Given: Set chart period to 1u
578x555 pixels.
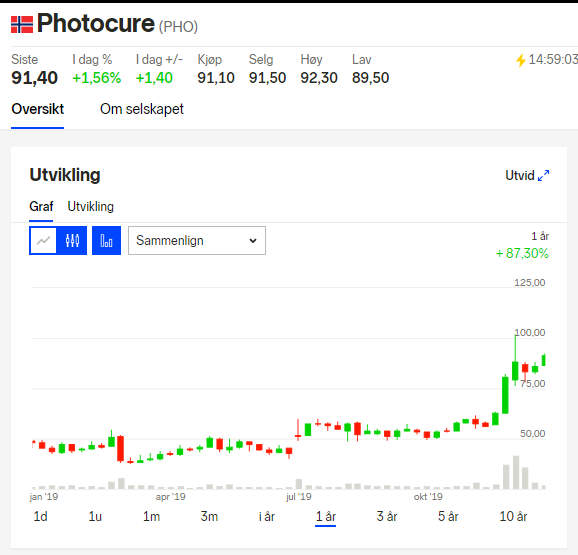Looking at the screenshot, I should tap(95, 516).
